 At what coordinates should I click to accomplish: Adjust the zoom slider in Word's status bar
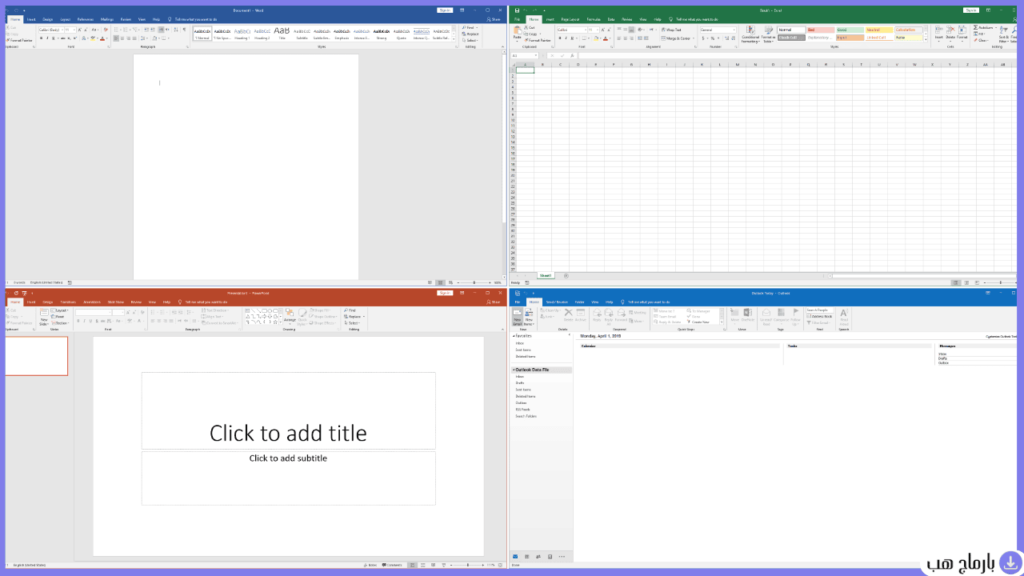tap(475, 283)
